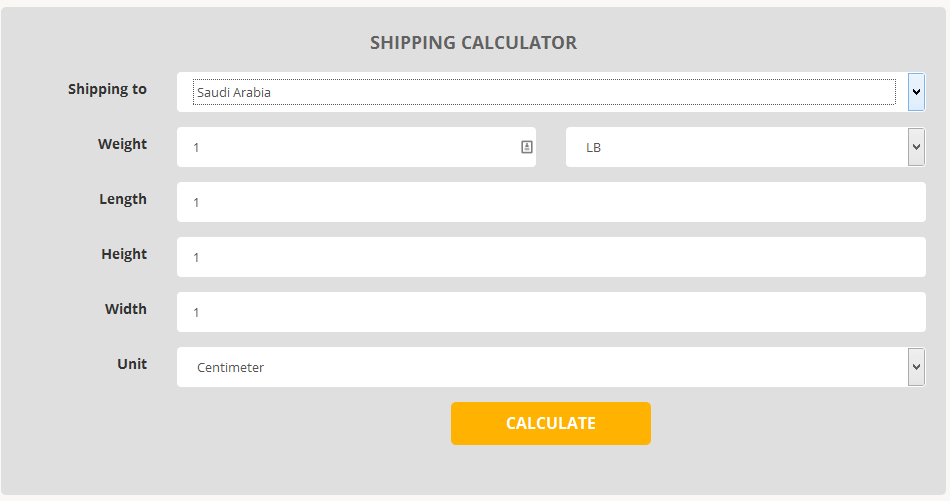The height and width of the screenshot is (501, 950).
Task: Click the "Weight" field label
Action: click(122, 144)
